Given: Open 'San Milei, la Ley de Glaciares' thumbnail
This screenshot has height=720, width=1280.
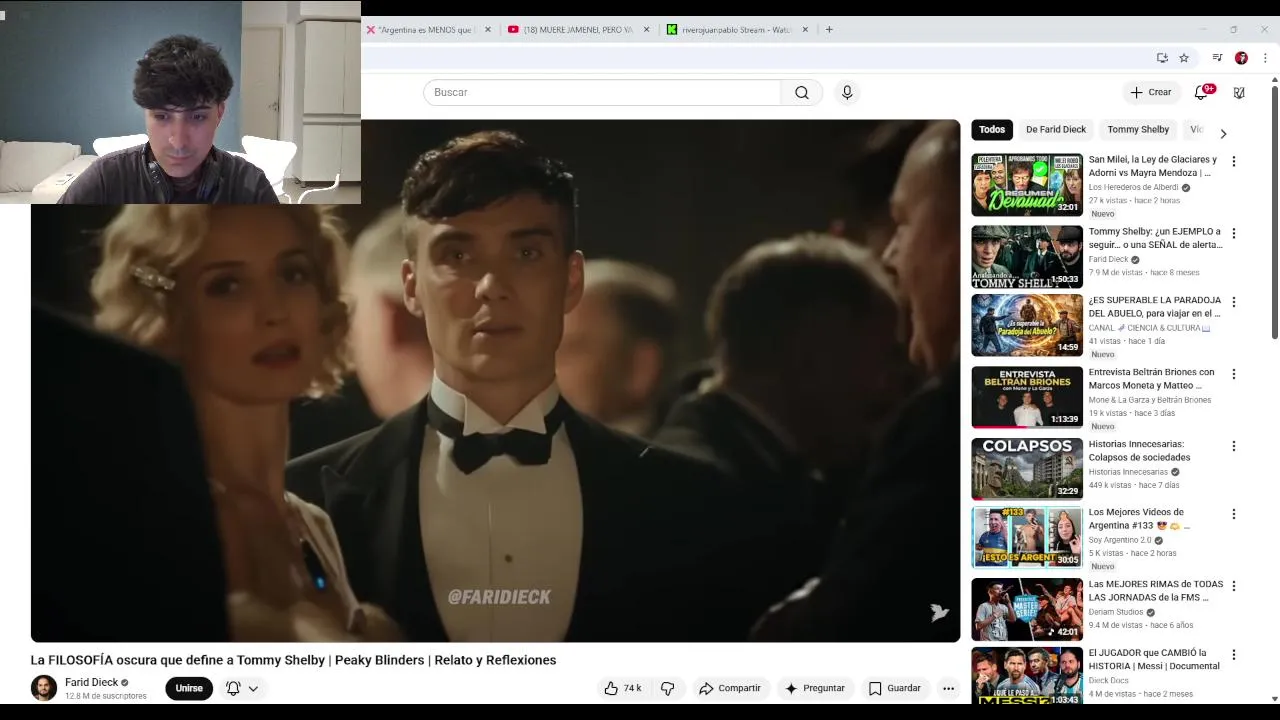Looking at the screenshot, I should click(1027, 185).
